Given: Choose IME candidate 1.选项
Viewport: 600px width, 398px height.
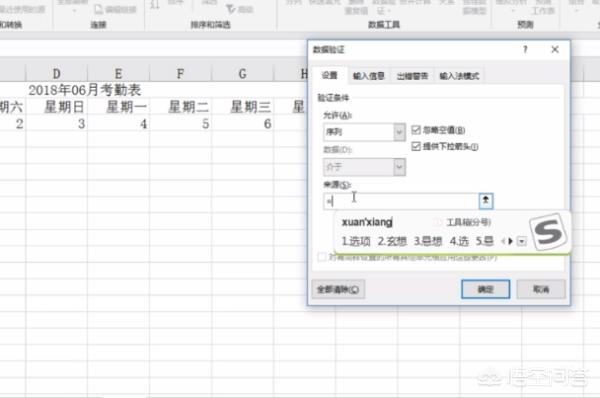Looking at the screenshot, I should [356, 241].
